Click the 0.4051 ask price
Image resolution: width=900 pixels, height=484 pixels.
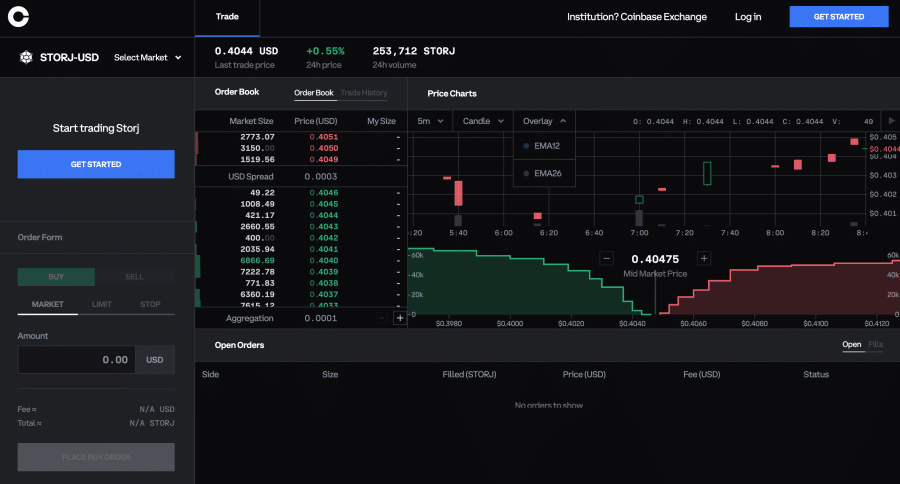click(324, 137)
